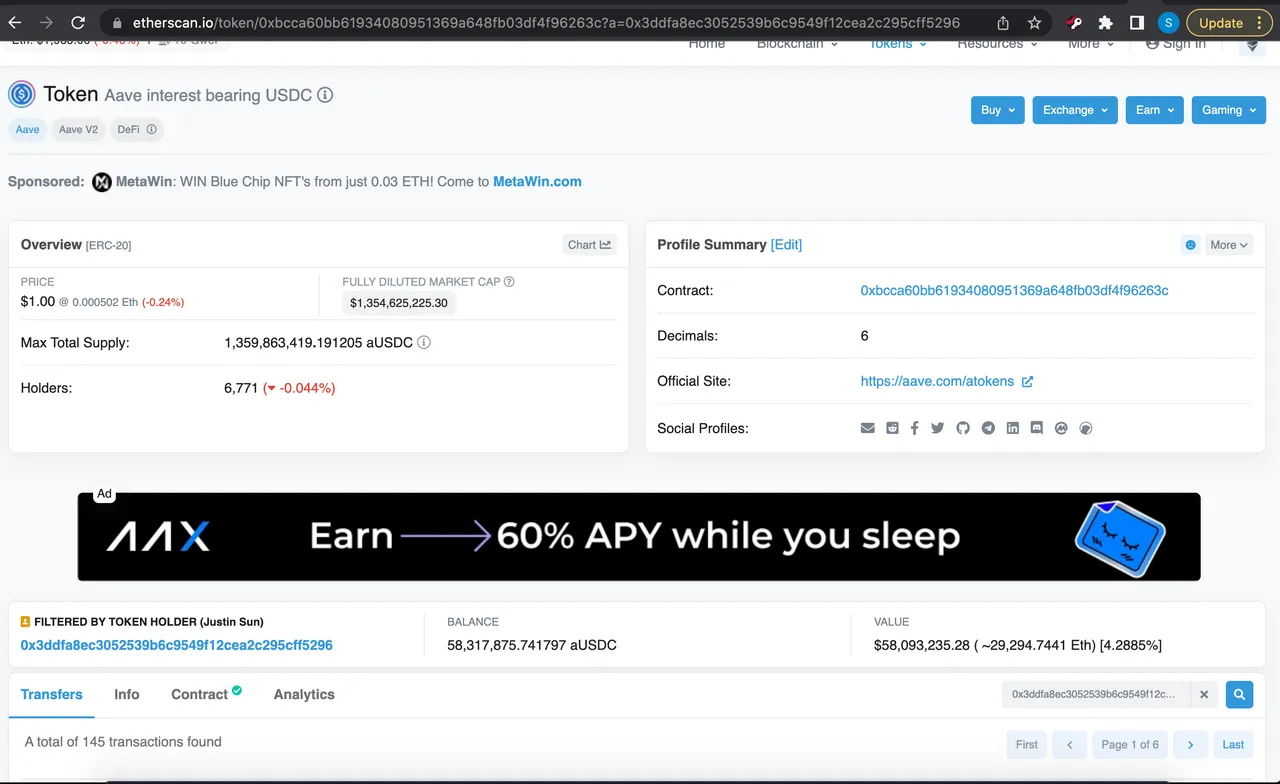Click the Last page button

tap(1233, 744)
